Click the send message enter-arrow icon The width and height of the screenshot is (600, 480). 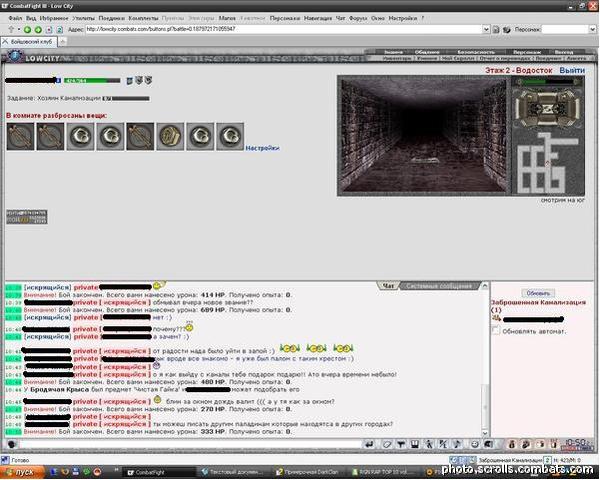coord(369,444)
